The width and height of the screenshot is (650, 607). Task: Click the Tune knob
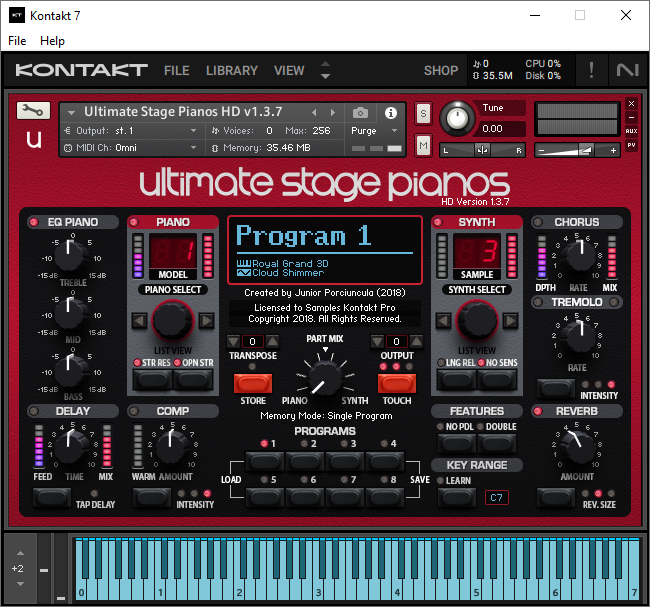(457, 119)
